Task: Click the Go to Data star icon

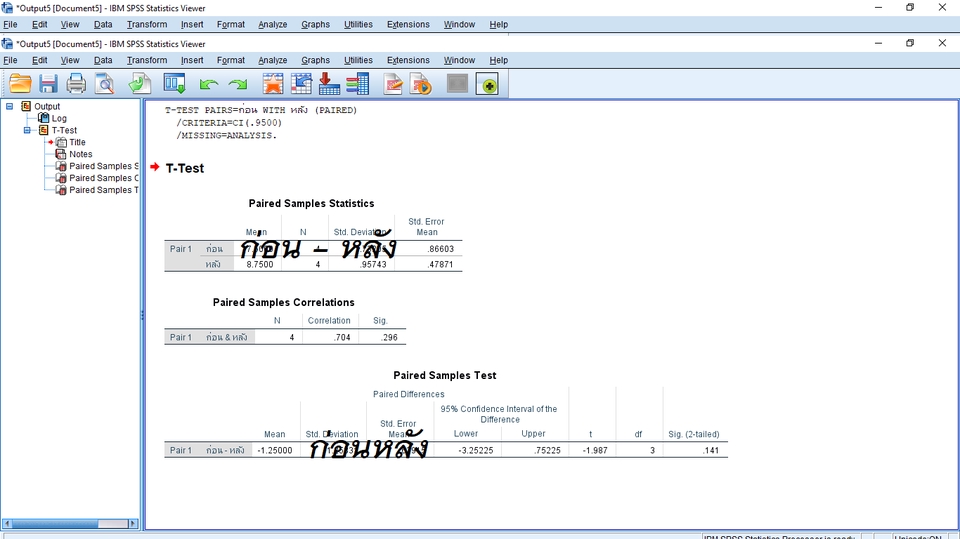Action: (273, 85)
